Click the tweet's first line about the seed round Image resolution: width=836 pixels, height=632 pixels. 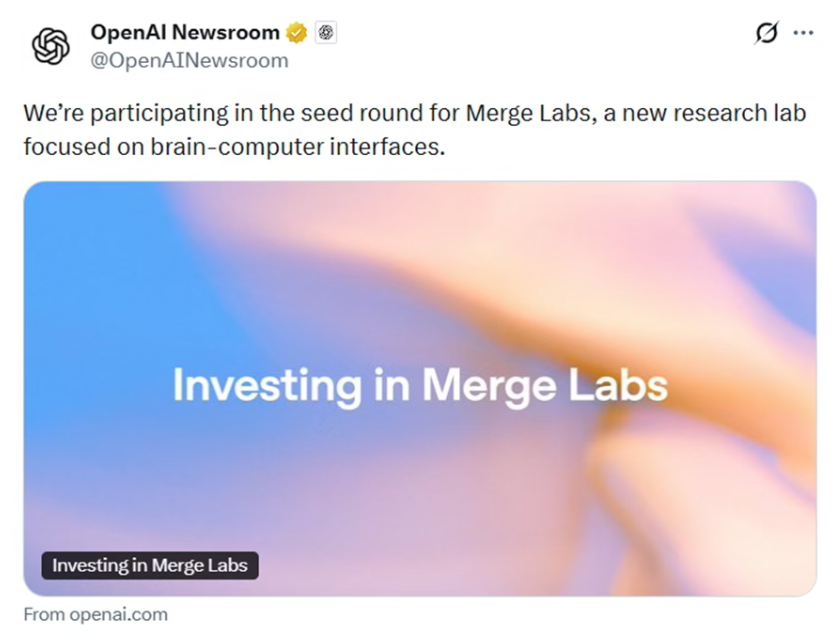coord(414,113)
